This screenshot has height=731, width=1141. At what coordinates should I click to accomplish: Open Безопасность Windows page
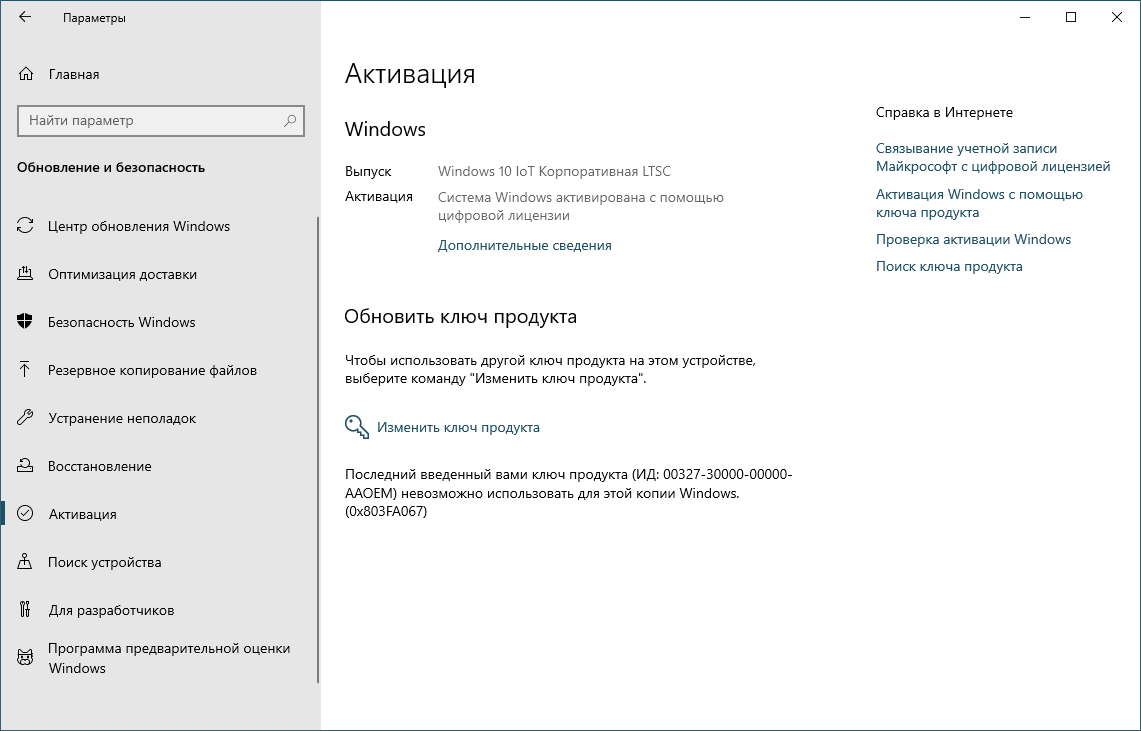[159, 322]
